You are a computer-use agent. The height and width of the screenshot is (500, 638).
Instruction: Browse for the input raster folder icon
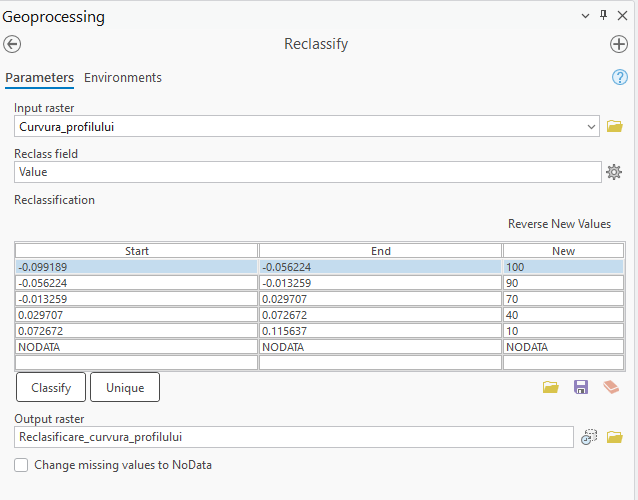615,127
